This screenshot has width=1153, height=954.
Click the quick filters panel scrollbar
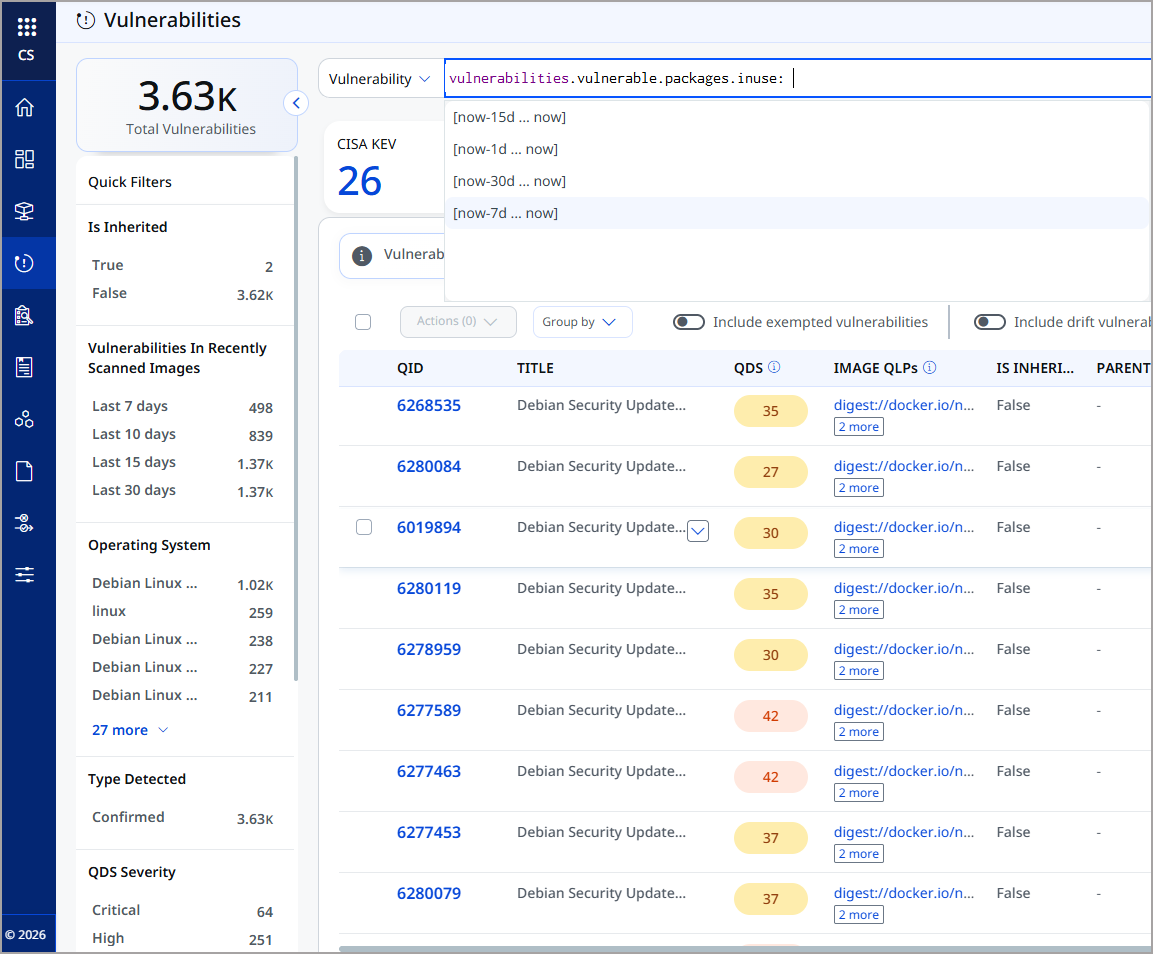296,419
